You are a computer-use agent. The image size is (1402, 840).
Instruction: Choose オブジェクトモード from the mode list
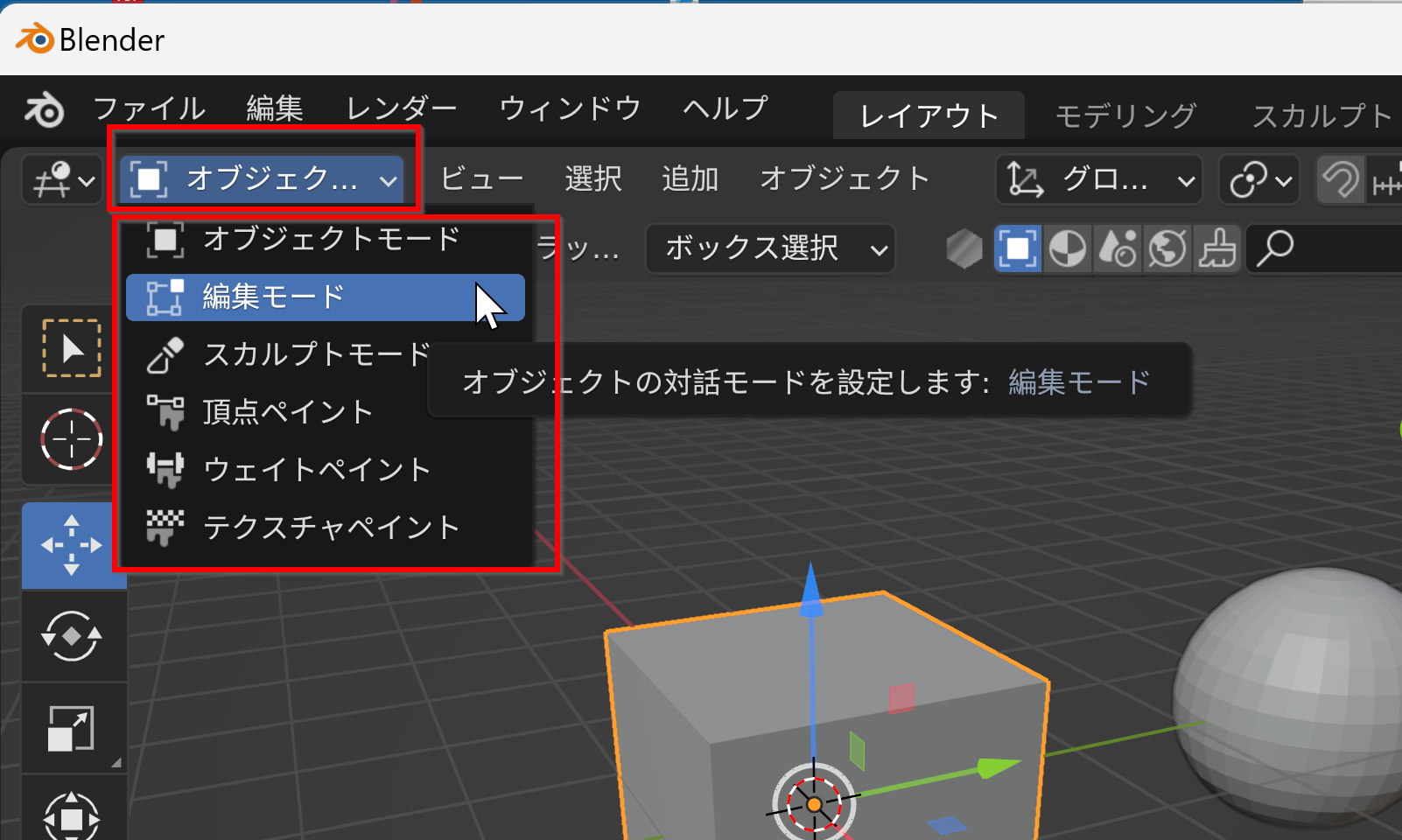click(x=326, y=239)
